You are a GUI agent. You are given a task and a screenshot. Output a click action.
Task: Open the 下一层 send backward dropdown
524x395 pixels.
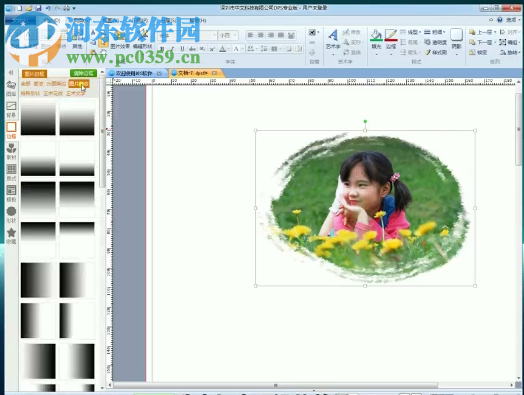pyautogui.click(x=483, y=42)
